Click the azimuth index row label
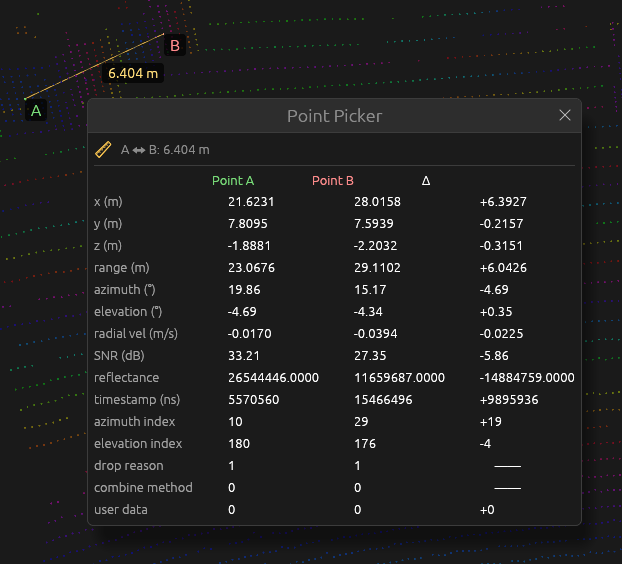 [x=134, y=422]
